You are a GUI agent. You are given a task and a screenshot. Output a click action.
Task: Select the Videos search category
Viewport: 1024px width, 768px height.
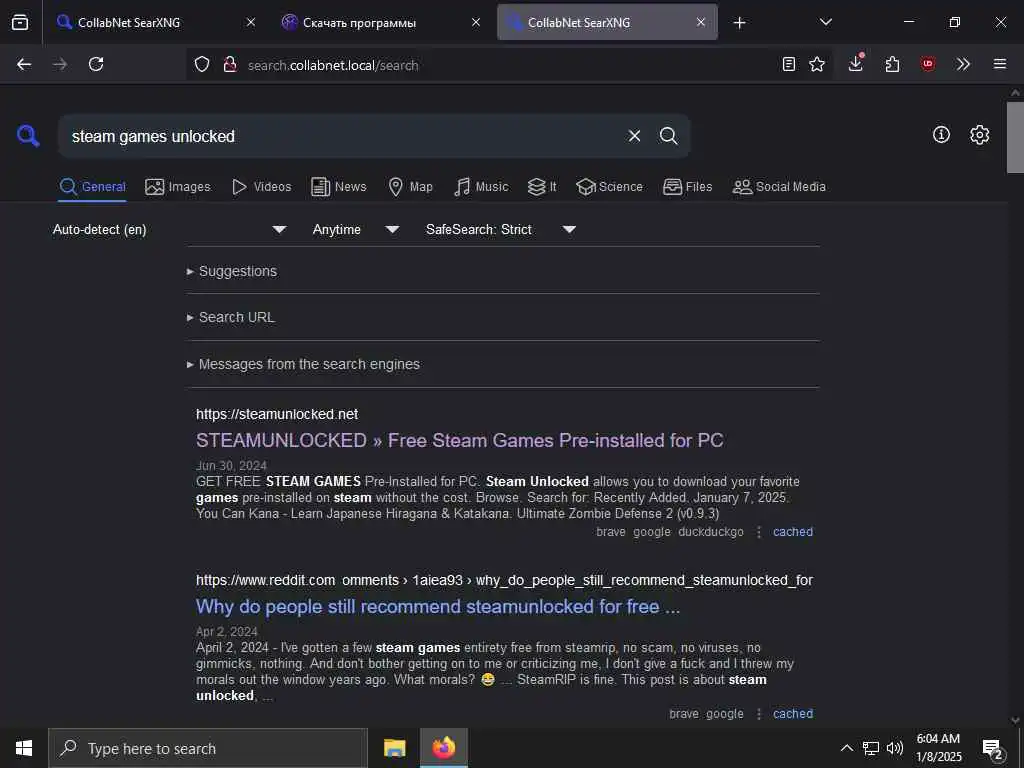pos(261,187)
